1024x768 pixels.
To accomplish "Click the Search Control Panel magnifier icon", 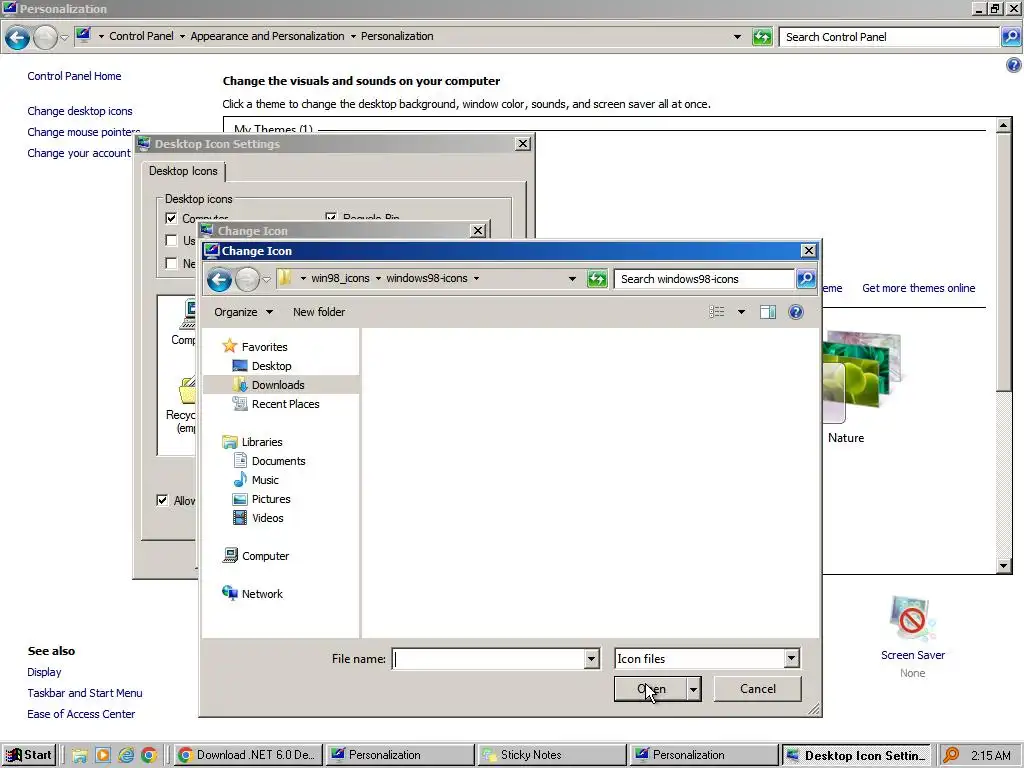I will pos(1010,37).
